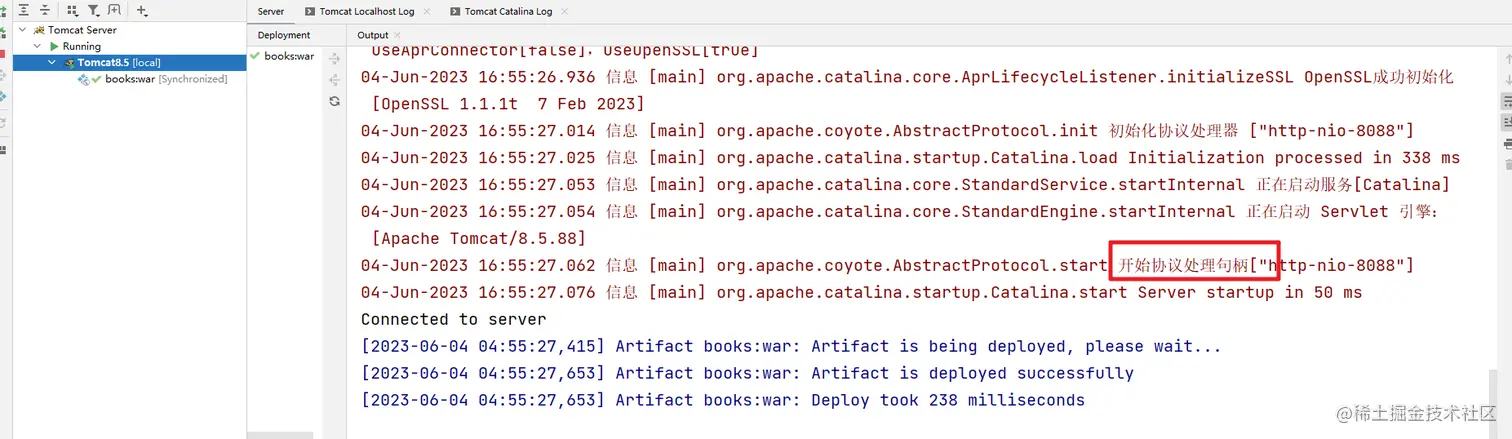The width and height of the screenshot is (1512, 439).
Task: Click the AbstractProtocol.init "http-nio-8088" log line
Action: click(x=887, y=131)
